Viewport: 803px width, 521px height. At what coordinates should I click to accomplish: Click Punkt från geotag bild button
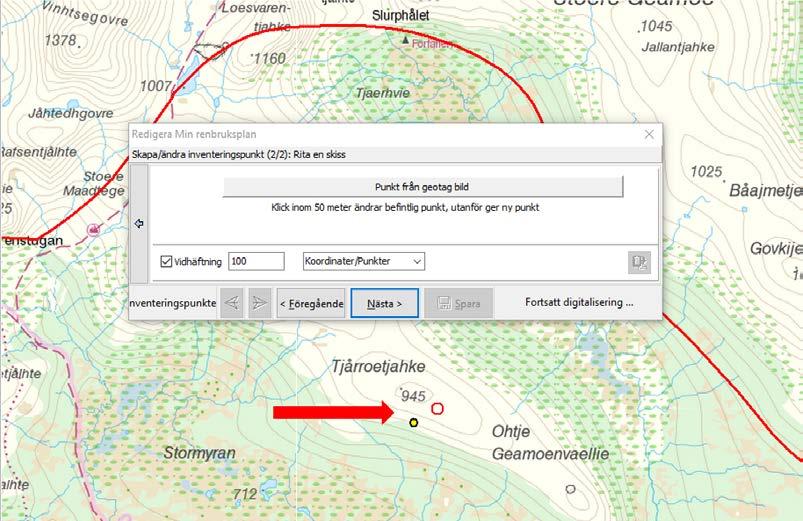tap(422, 187)
